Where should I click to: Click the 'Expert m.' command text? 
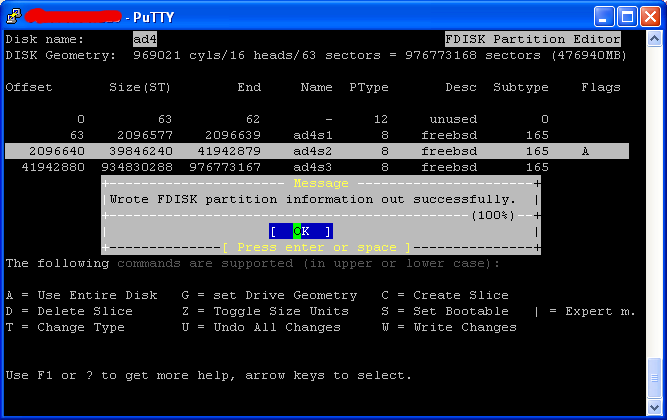[x=600, y=311]
